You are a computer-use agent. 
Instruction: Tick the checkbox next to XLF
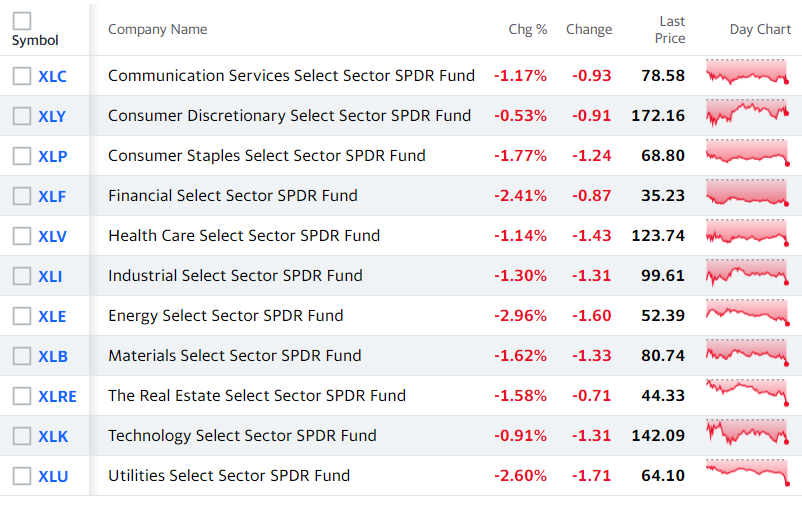[22, 195]
